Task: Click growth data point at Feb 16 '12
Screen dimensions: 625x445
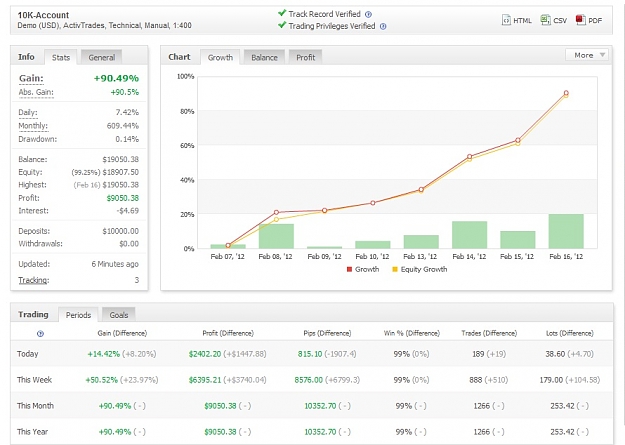Action: tap(566, 93)
